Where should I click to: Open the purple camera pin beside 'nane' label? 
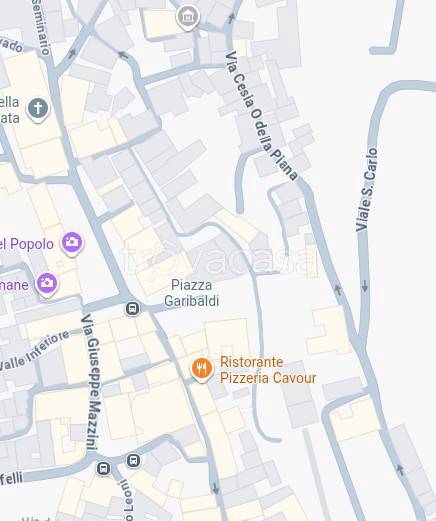[x=47, y=285]
